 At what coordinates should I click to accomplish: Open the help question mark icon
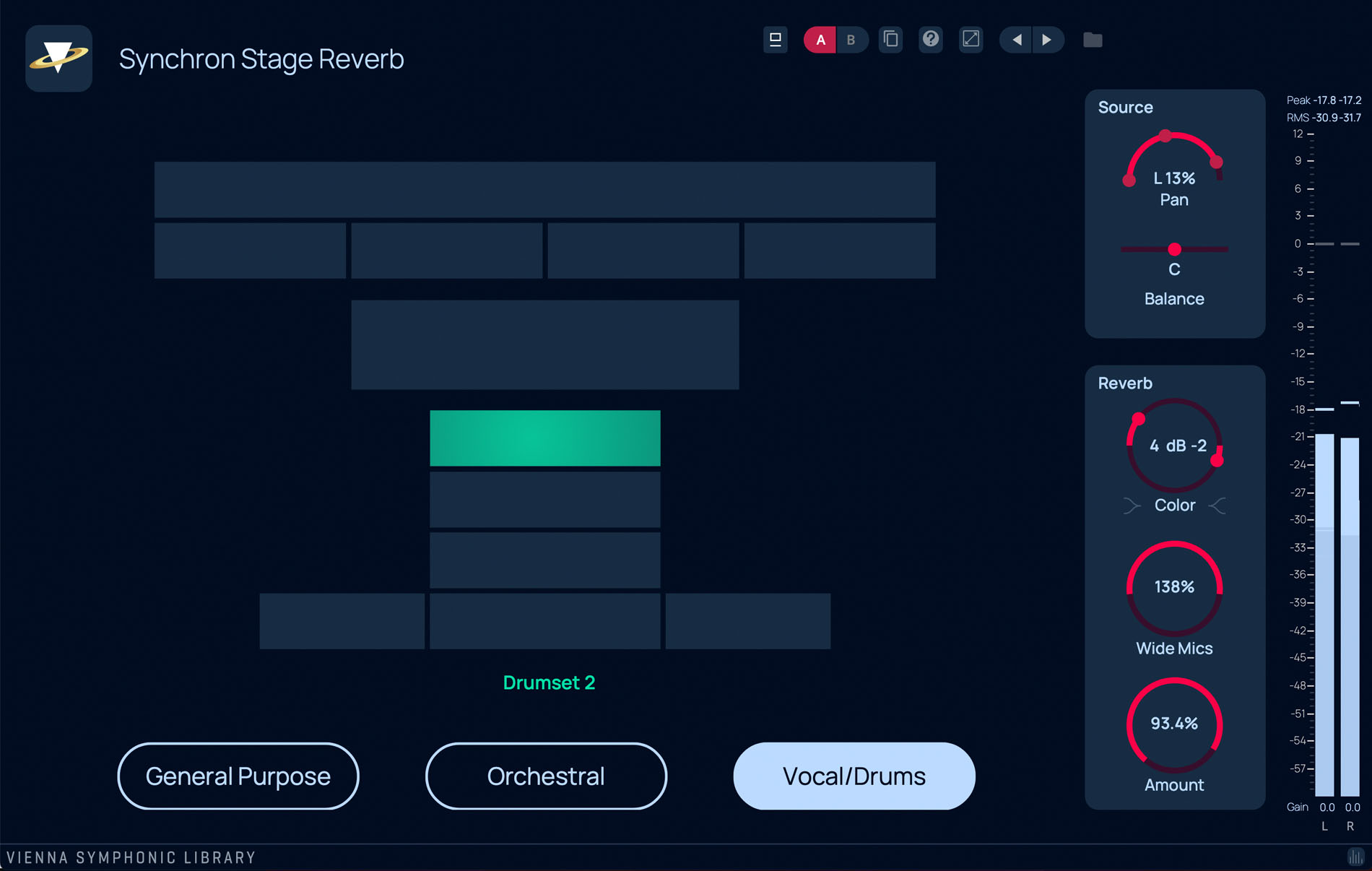(931, 39)
